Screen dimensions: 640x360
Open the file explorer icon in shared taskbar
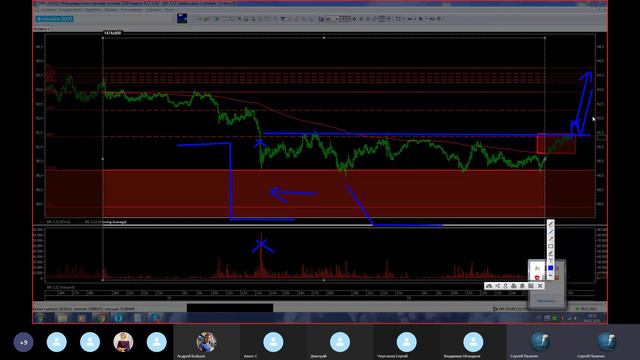(x=62, y=318)
